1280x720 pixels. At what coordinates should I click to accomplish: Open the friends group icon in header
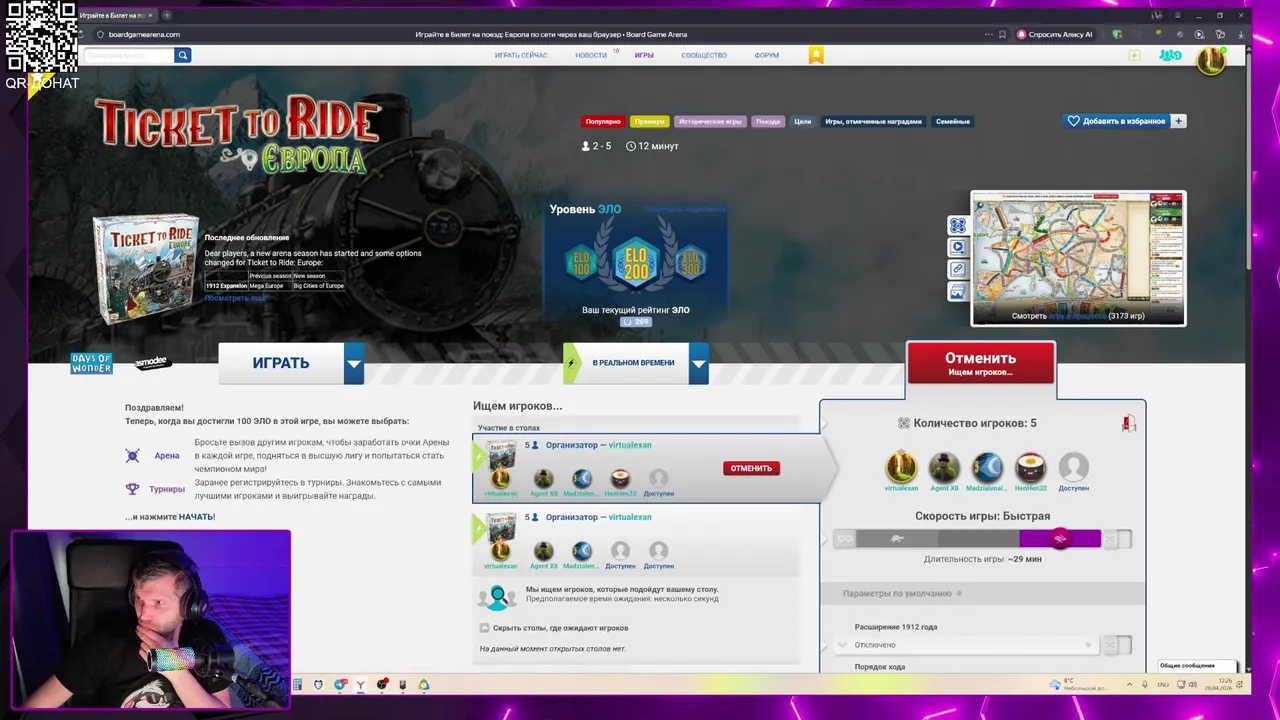(1169, 55)
